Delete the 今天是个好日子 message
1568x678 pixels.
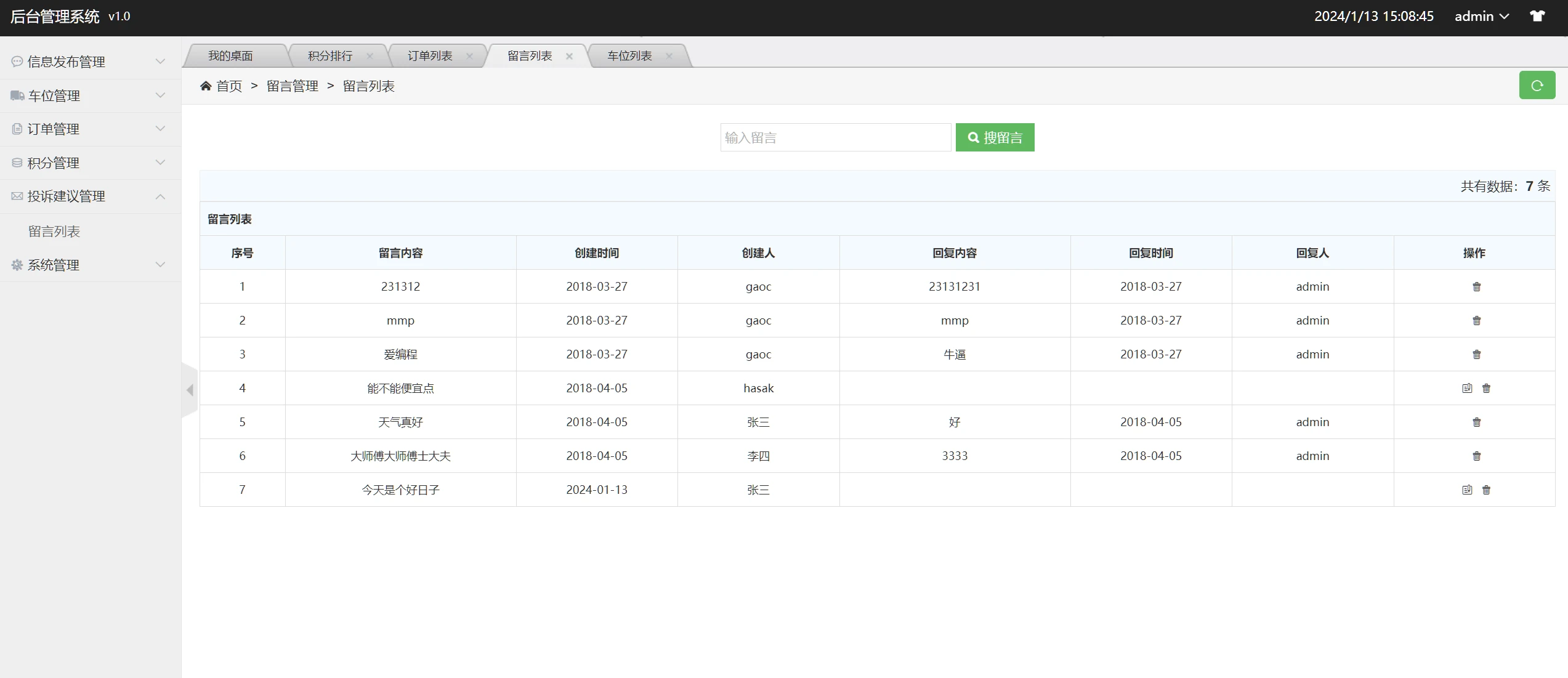point(1486,490)
